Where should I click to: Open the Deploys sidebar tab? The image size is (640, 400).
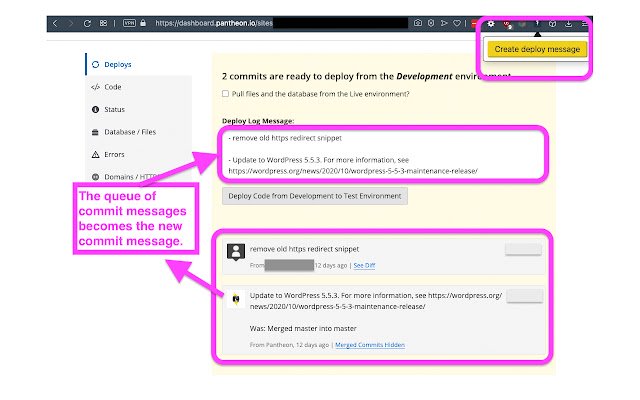click(x=139, y=64)
